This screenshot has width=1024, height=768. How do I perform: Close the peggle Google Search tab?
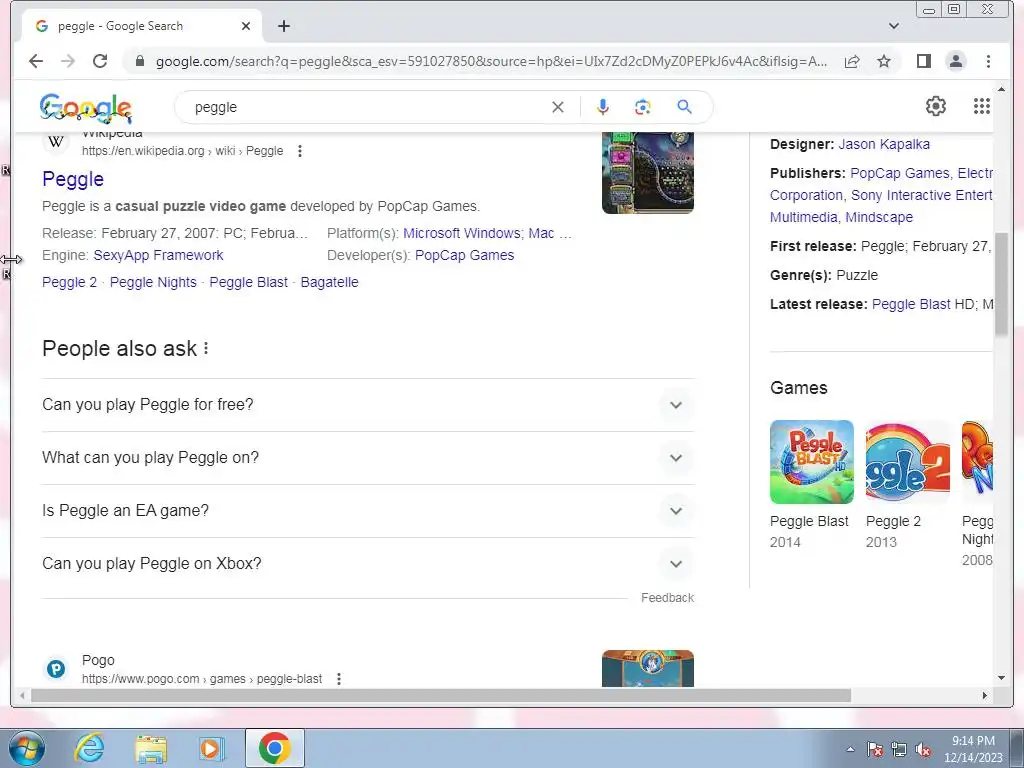246,26
